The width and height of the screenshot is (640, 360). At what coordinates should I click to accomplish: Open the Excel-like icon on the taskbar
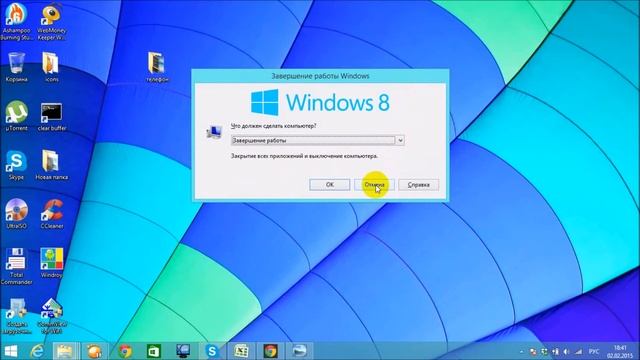click(241, 351)
